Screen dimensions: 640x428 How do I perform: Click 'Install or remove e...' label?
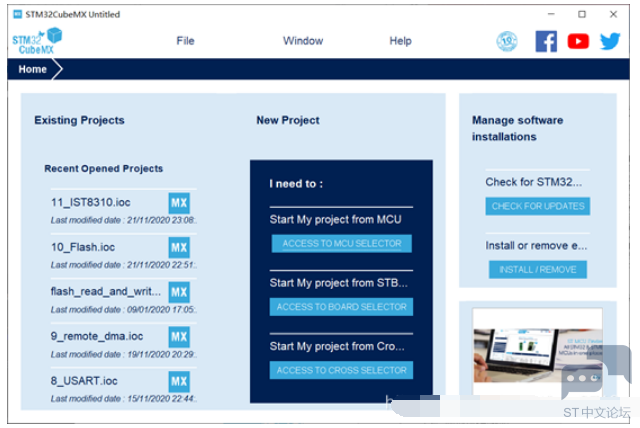(536, 246)
